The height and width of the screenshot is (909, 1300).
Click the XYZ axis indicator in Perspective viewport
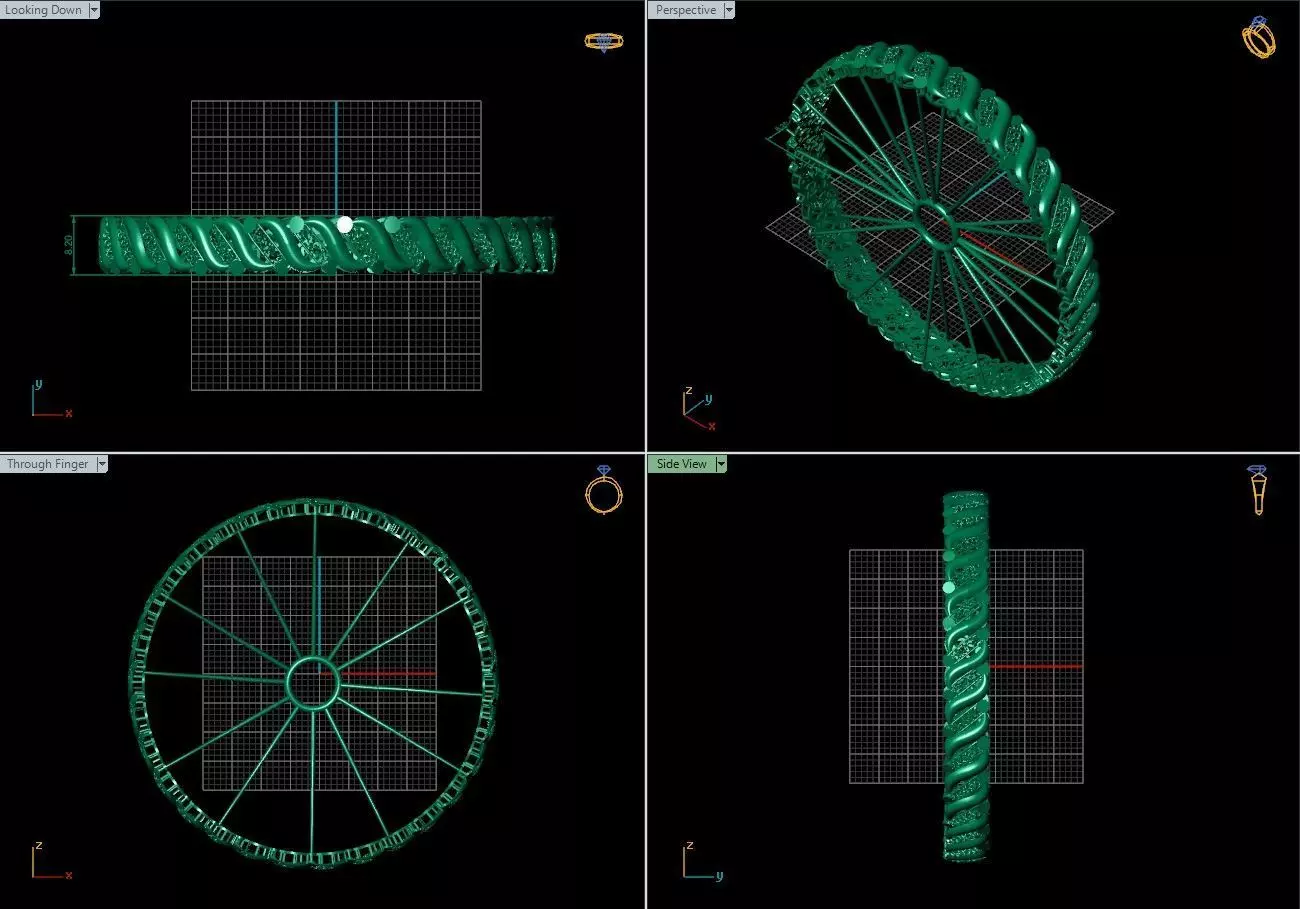699,409
